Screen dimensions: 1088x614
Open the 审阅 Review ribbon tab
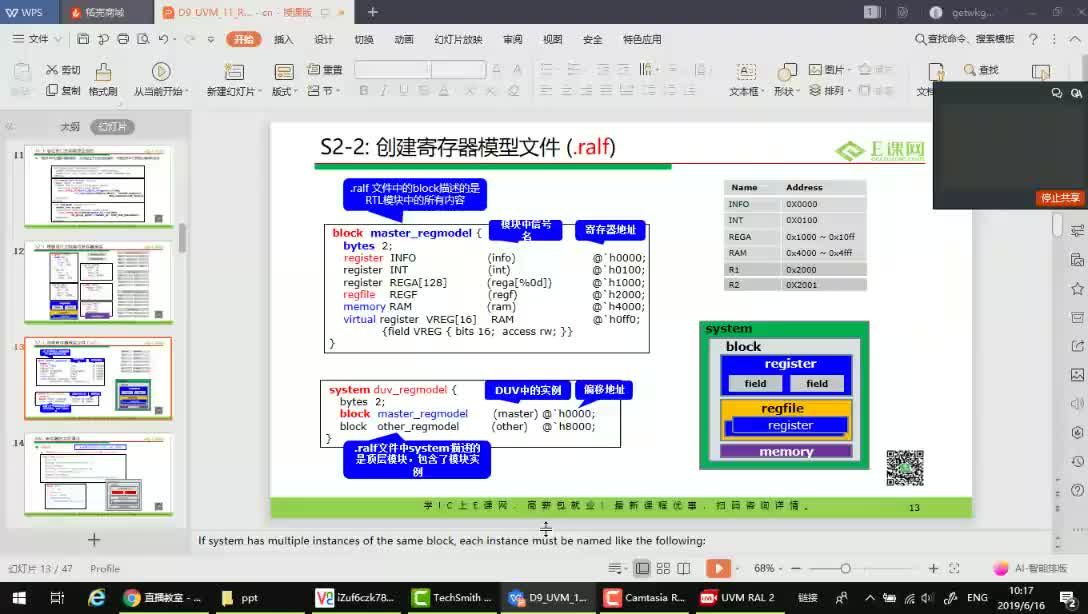tap(512, 40)
